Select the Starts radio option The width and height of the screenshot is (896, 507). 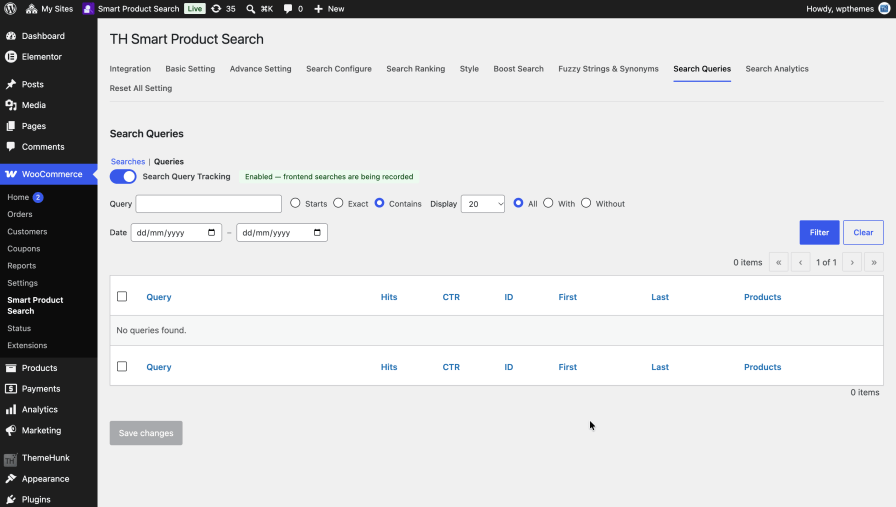coord(295,203)
